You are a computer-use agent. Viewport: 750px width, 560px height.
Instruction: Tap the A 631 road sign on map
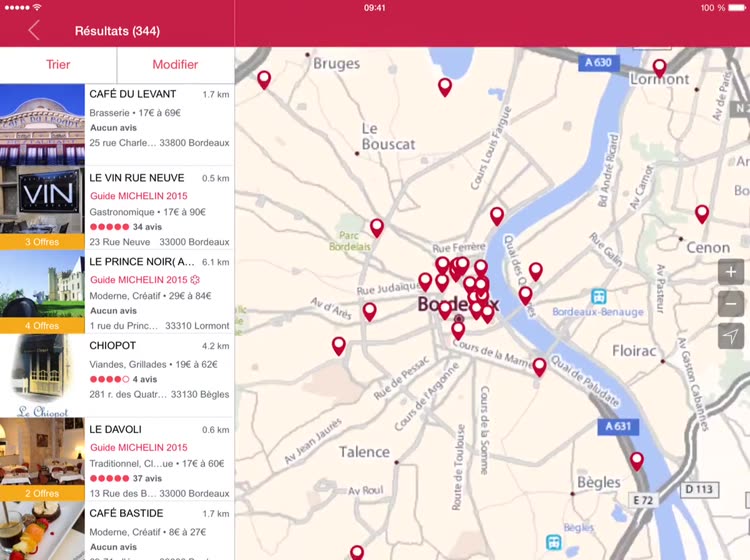(x=618, y=426)
